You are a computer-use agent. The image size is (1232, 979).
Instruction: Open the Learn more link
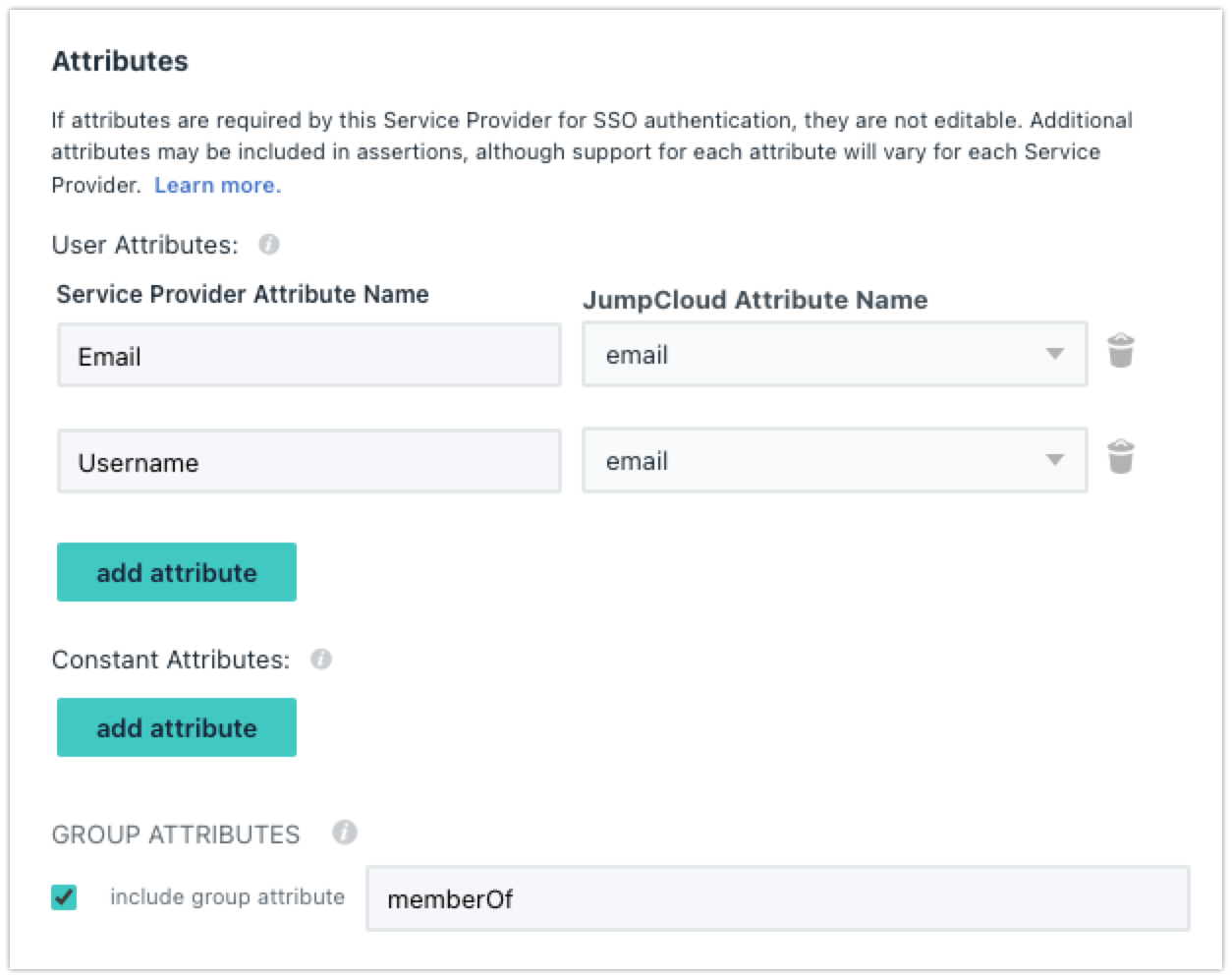pos(217,185)
